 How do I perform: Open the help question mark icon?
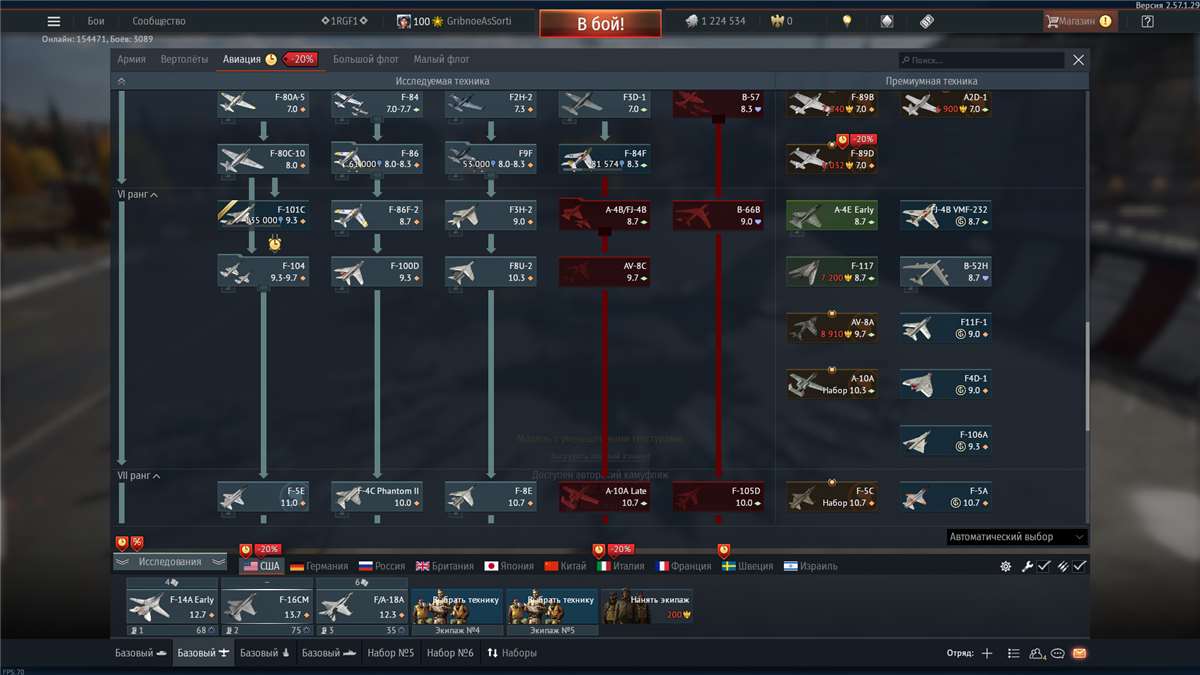[x=1147, y=21]
